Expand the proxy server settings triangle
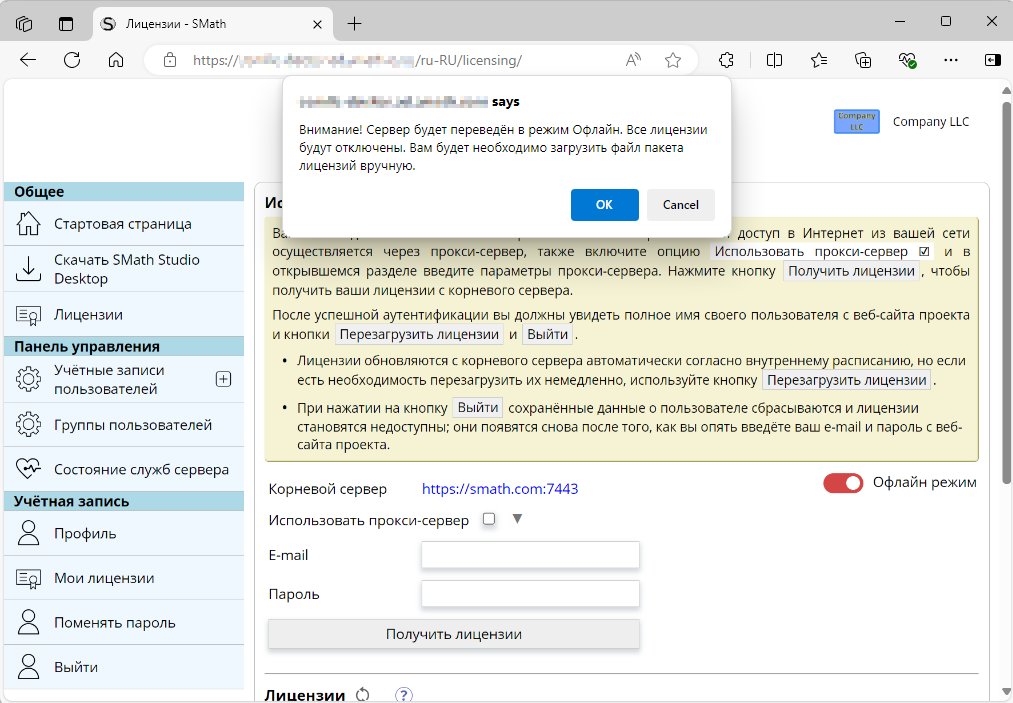The width and height of the screenshot is (1013, 703). (517, 519)
